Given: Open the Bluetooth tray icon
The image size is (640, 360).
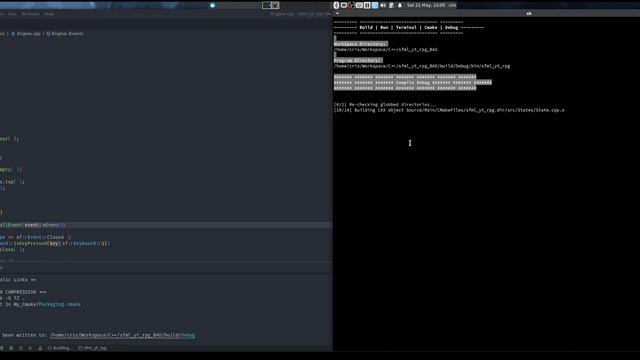Looking at the screenshot, I should [336, 5].
